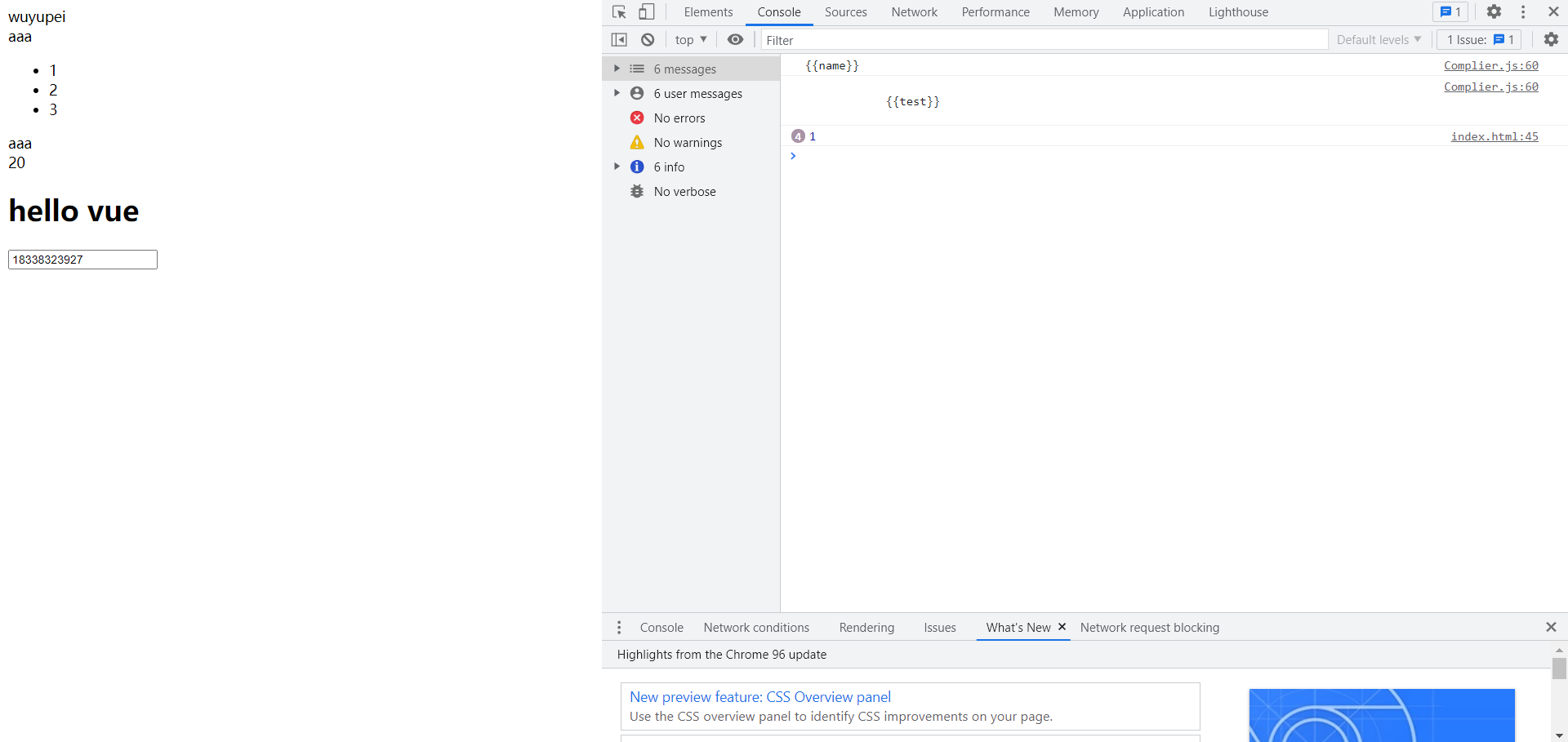Open the Default levels dropdown
Viewport: 1568px width, 742px height.
[1379, 40]
